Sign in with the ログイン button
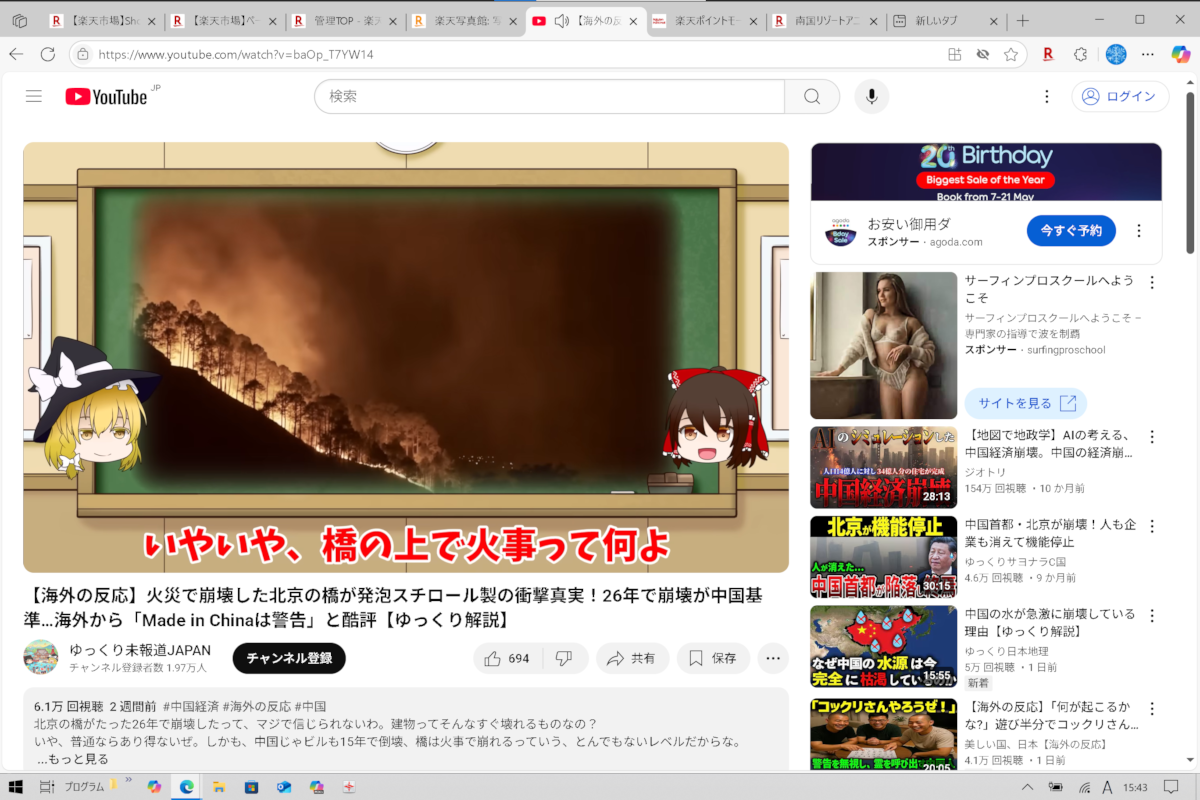This screenshot has width=1200, height=800. pos(1120,96)
